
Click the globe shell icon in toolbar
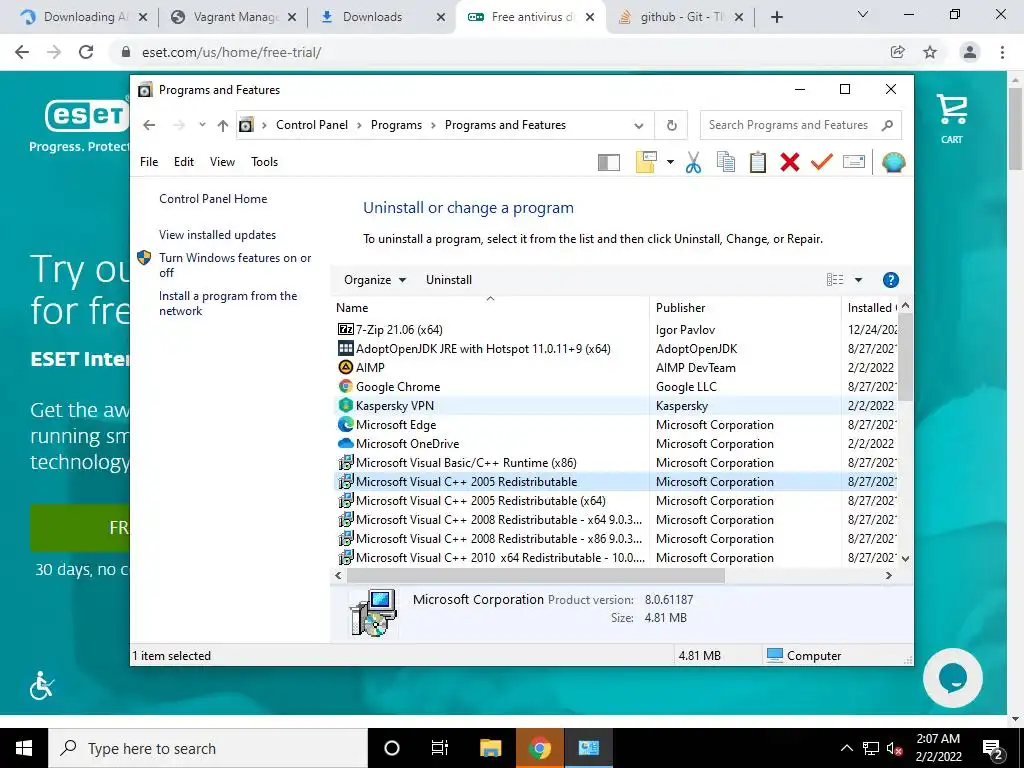pyautogui.click(x=893, y=162)
